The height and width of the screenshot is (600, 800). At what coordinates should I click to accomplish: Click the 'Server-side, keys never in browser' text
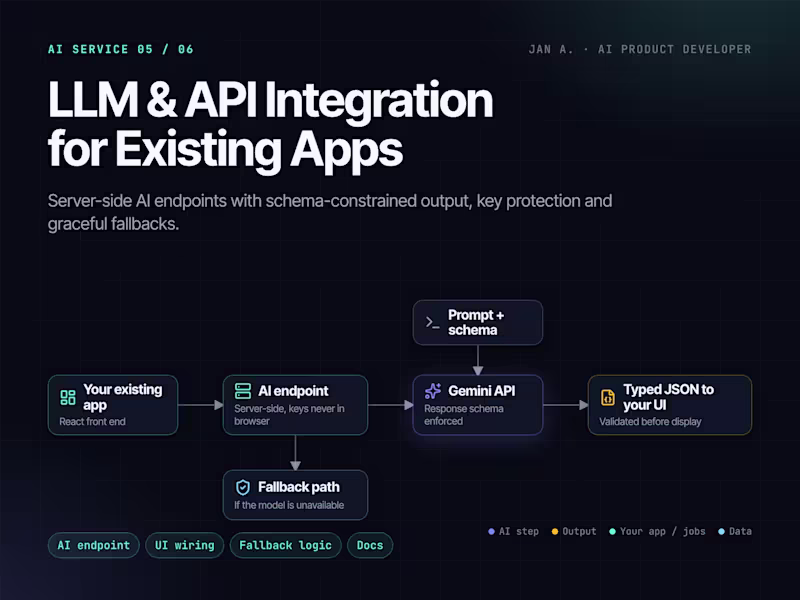289,415
